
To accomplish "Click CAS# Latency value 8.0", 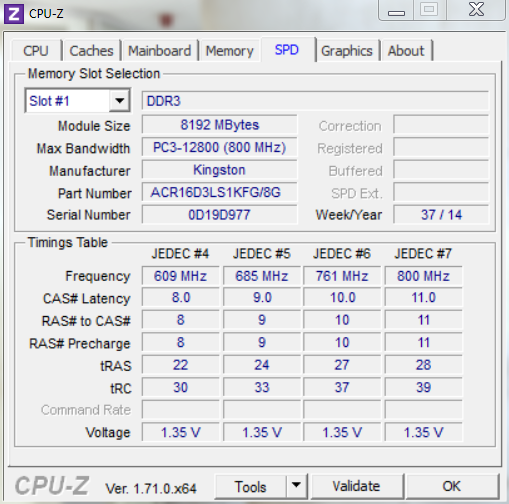I will click(180, 297).
